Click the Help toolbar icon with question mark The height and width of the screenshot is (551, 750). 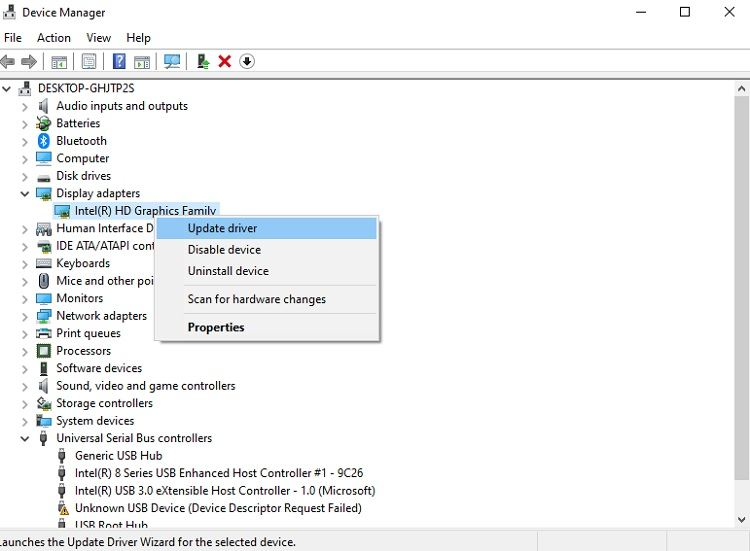coord(119,62)
